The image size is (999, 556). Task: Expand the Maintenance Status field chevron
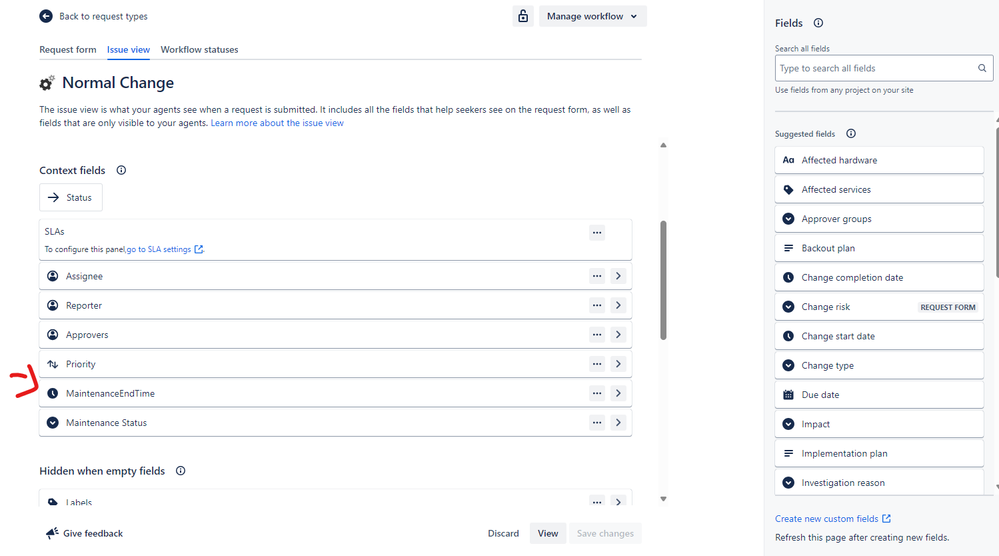click(x=618, y=422)
